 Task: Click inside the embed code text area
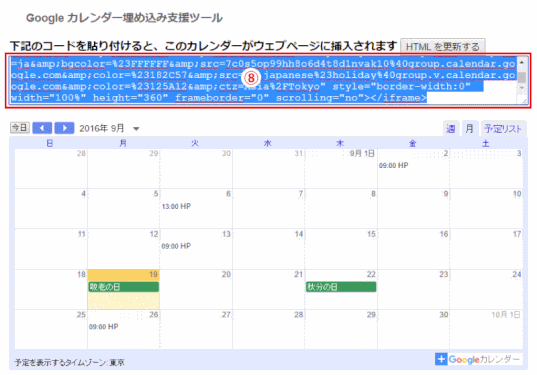(x=264, y=80)
